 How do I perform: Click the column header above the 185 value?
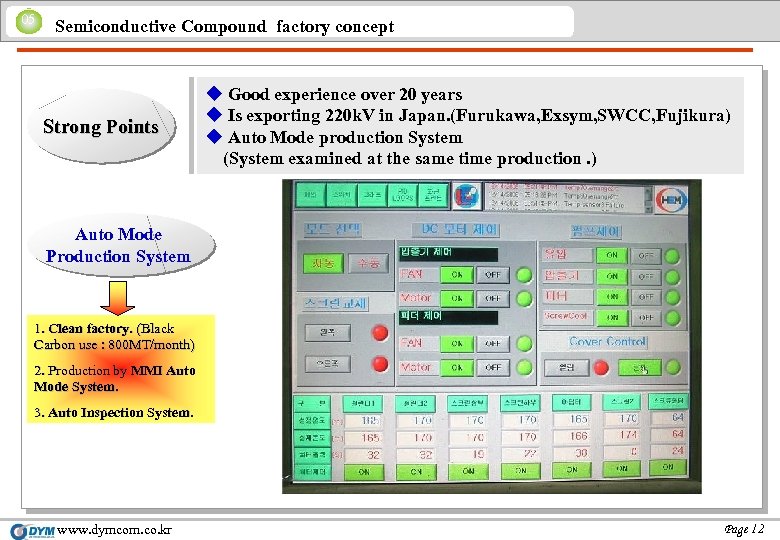click(363, 403)
